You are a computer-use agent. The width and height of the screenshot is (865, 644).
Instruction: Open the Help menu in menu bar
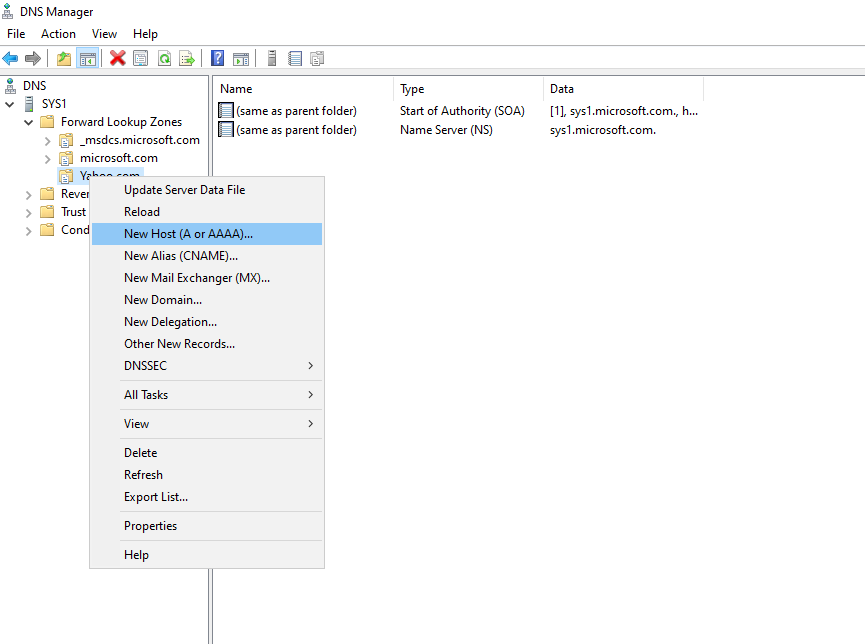(x=145, y=34)
